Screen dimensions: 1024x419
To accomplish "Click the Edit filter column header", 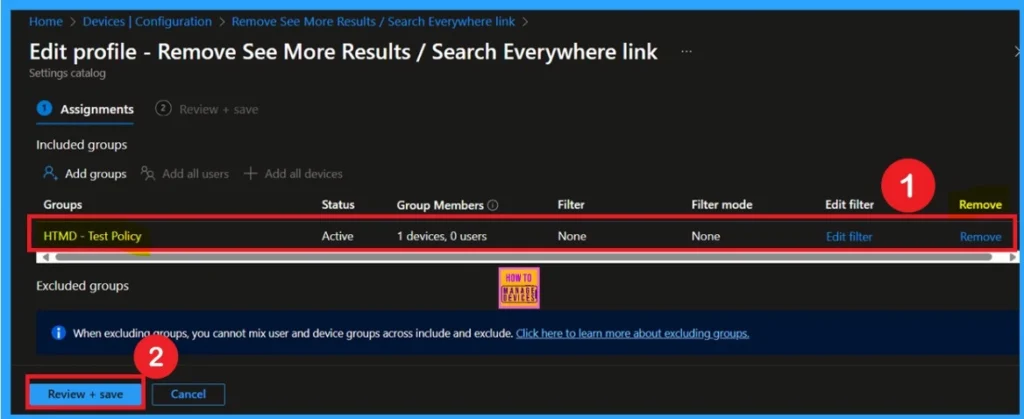I will [x=849, y=205].
